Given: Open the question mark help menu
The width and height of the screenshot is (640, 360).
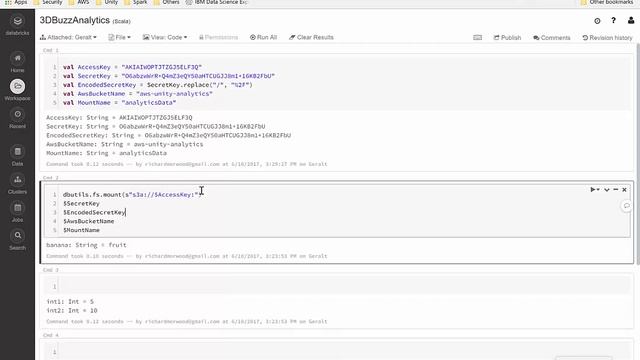Looking at the screenshot, I should [x=613, y=20].
